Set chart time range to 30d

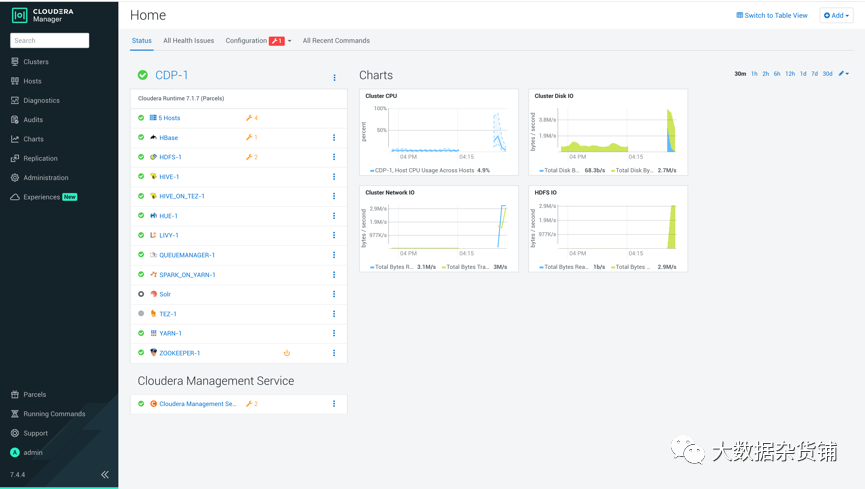[827, 73]
